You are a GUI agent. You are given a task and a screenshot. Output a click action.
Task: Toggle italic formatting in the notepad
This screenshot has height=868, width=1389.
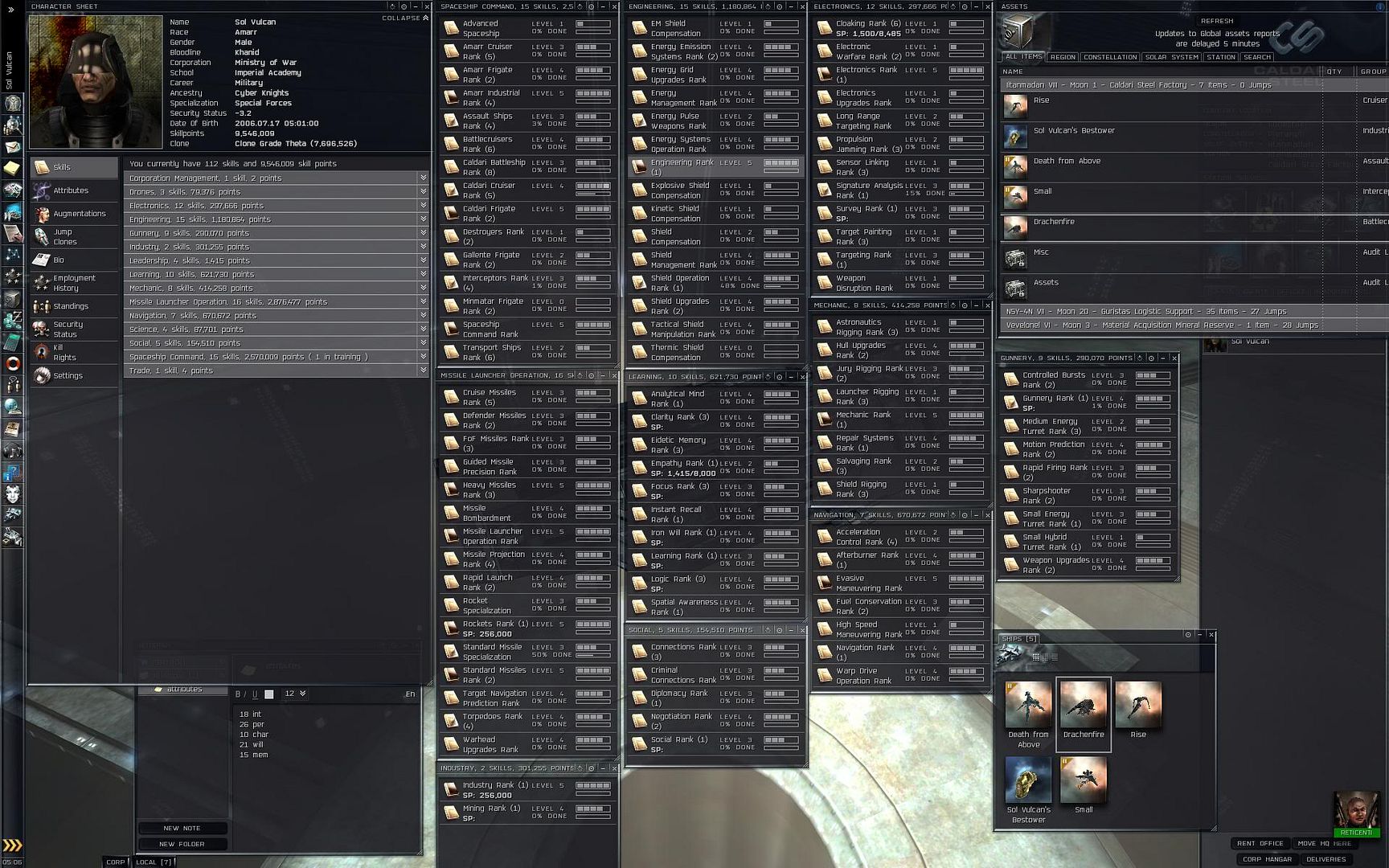tap(246, 694)
